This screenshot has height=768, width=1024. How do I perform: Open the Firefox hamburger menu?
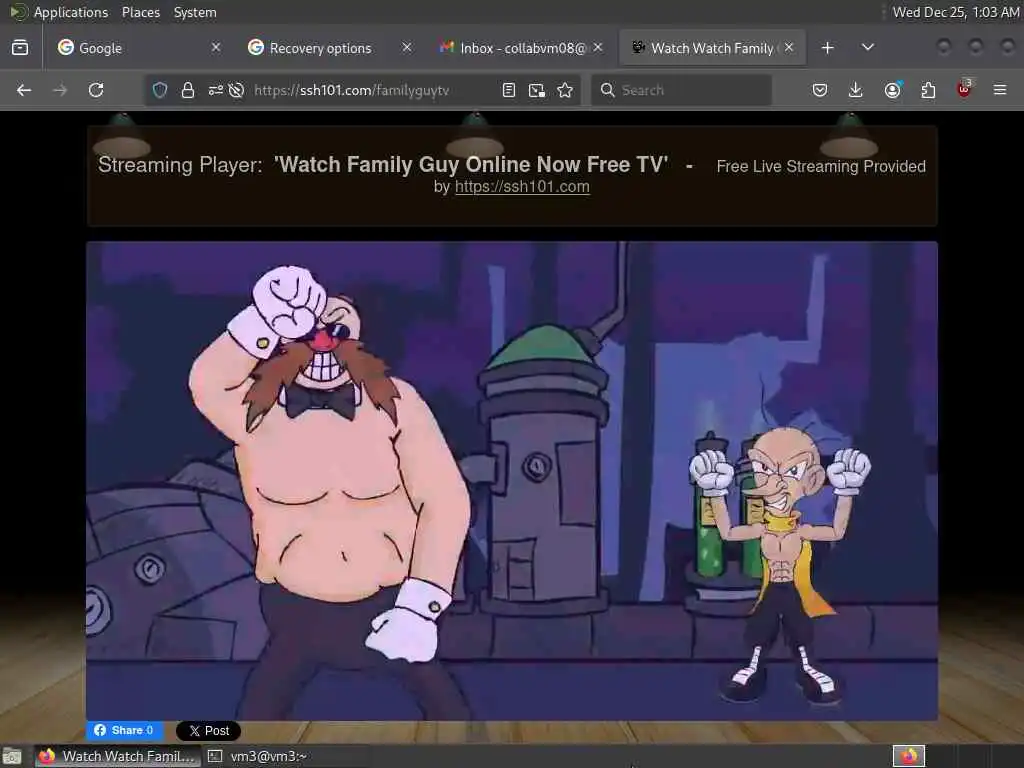1000,90
